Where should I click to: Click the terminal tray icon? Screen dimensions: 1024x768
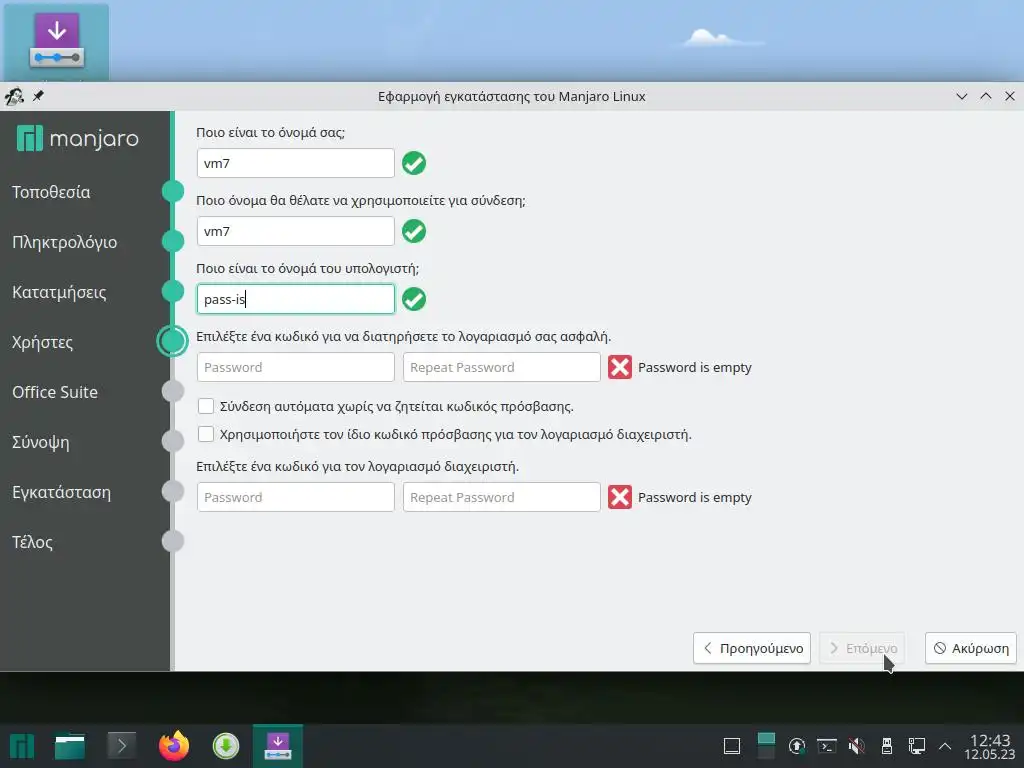point(827,746)
